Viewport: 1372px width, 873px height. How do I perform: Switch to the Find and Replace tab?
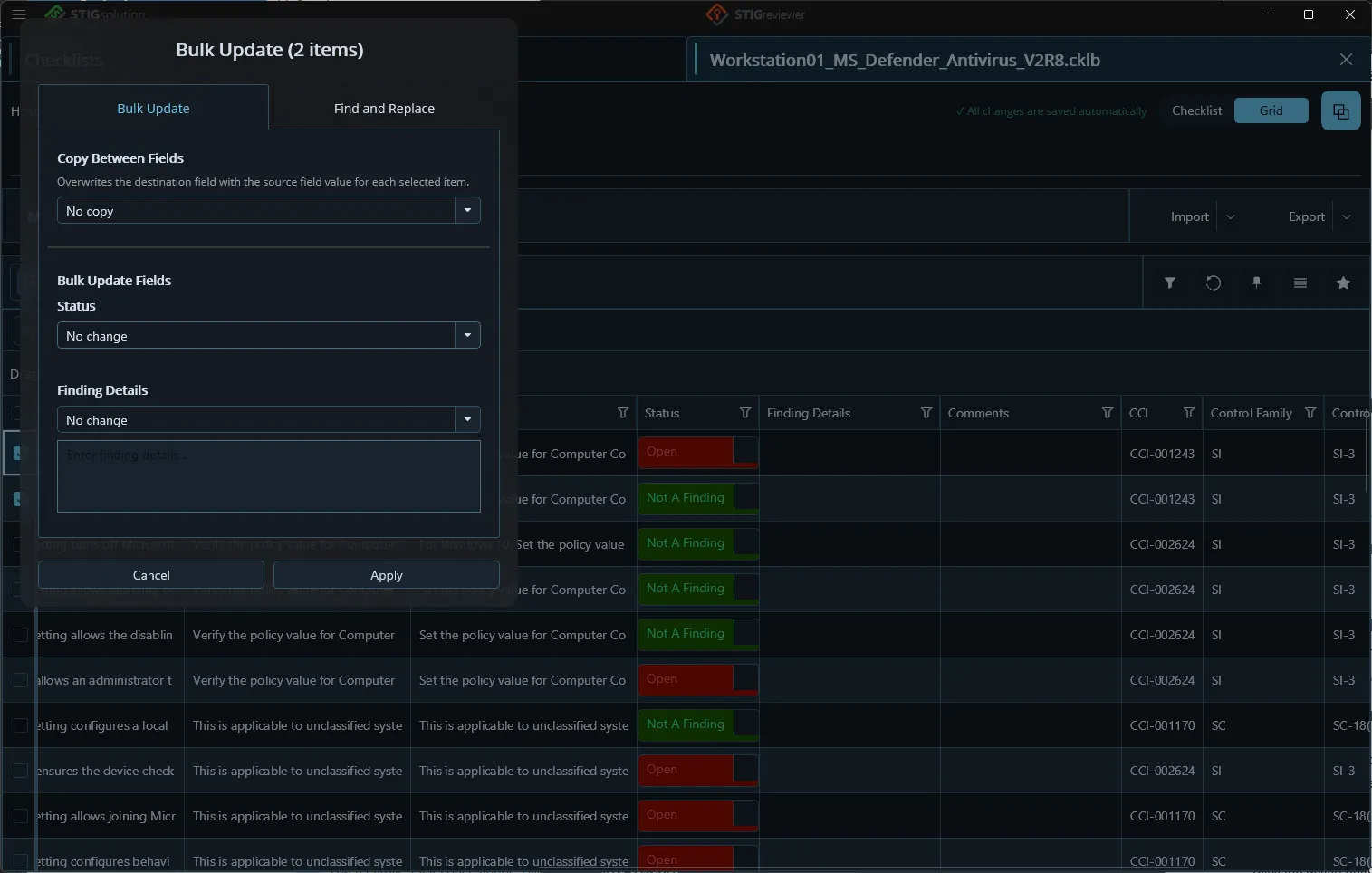pos(384,109)
